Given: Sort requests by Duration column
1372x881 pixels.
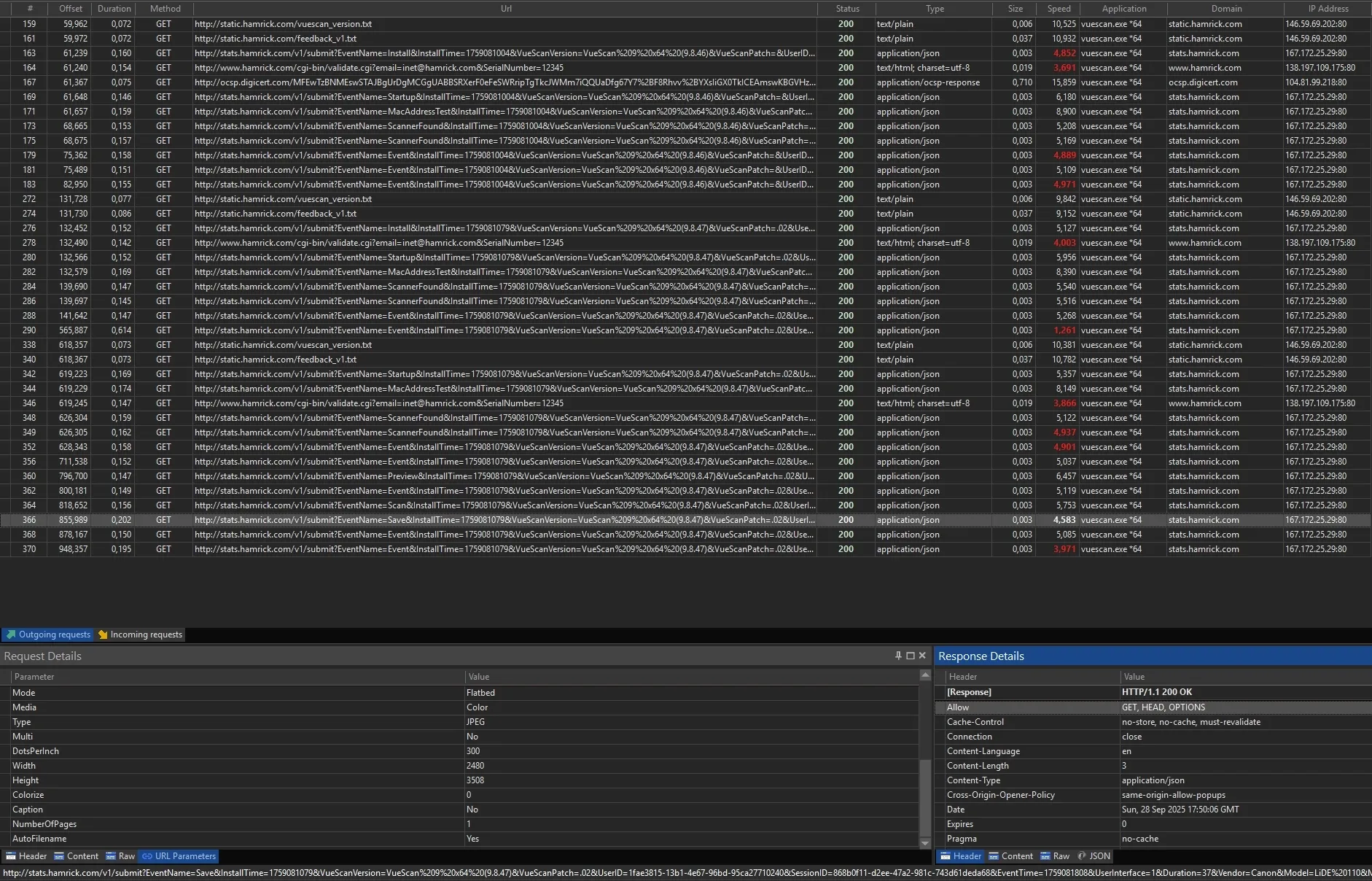Looking at the screenshot, I should 114,9.
